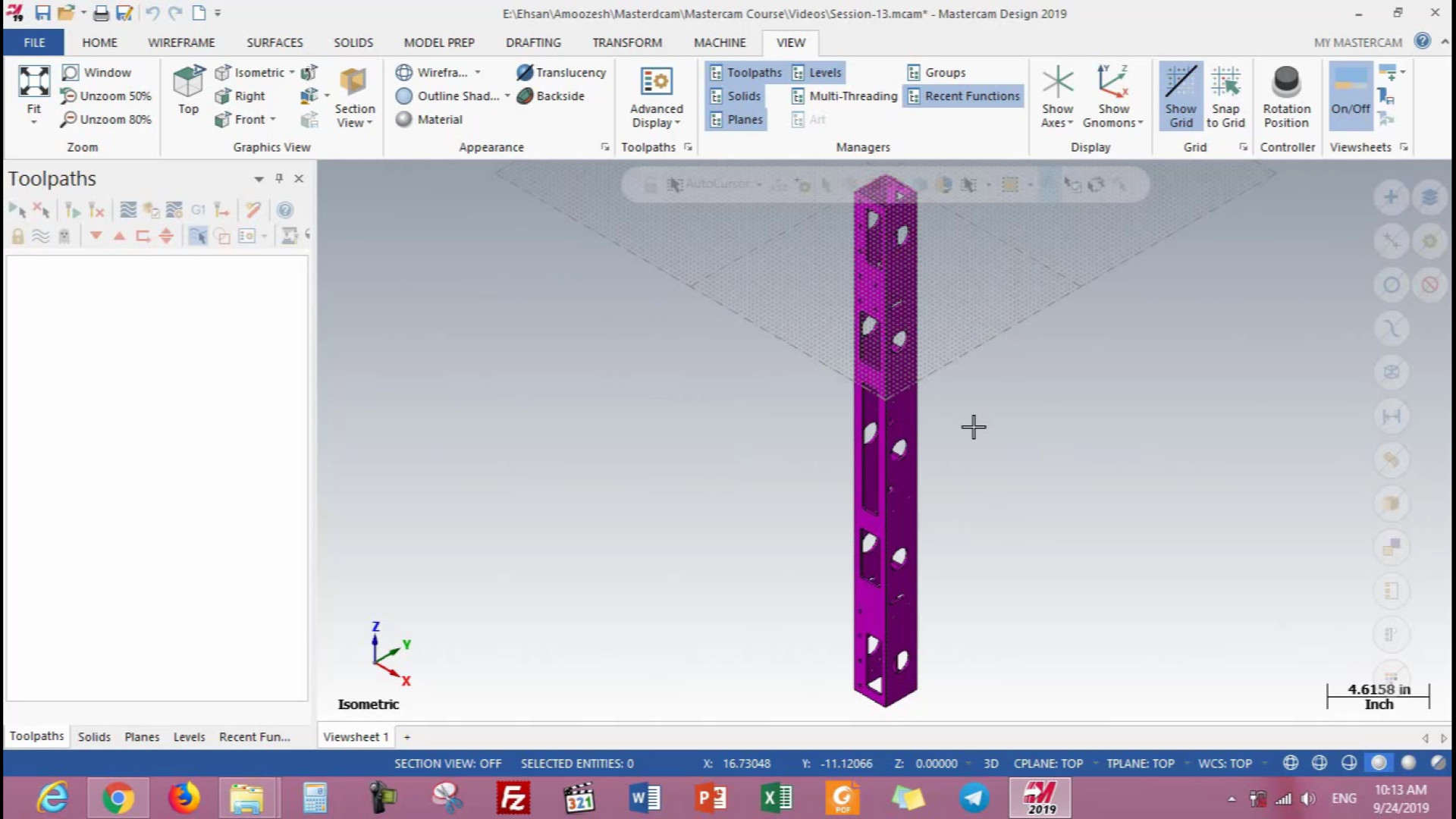Toggle the Groups manager
Viewport: 1456px width, 819px height.
[936, 72]
